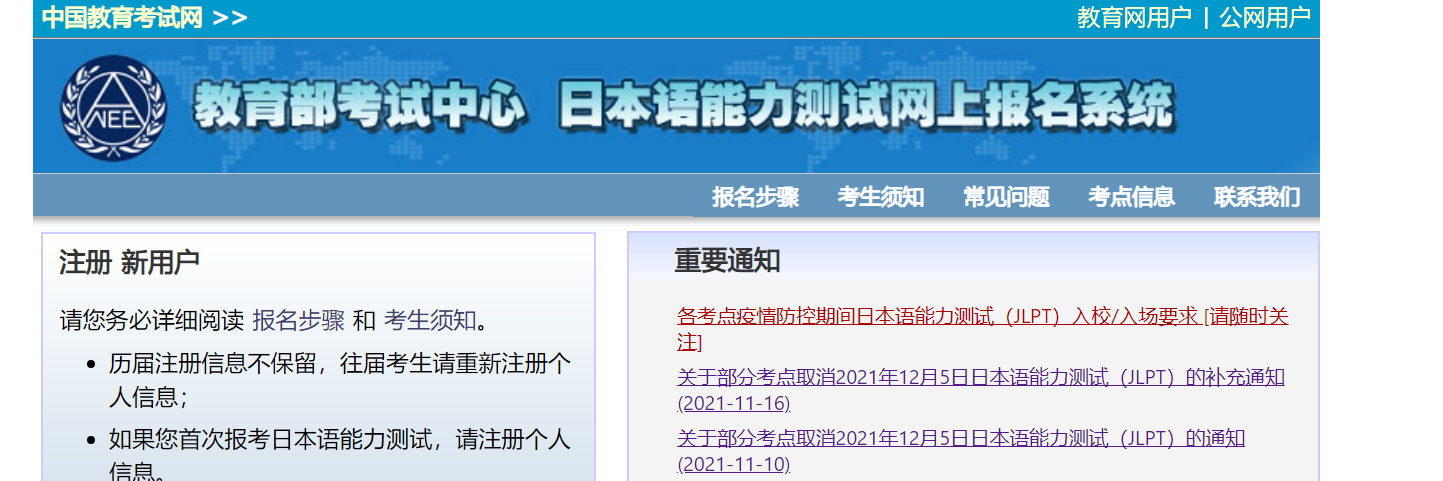
Task: Follow the inline 考生须知 link in registration panel
Action: click(430, 320)
